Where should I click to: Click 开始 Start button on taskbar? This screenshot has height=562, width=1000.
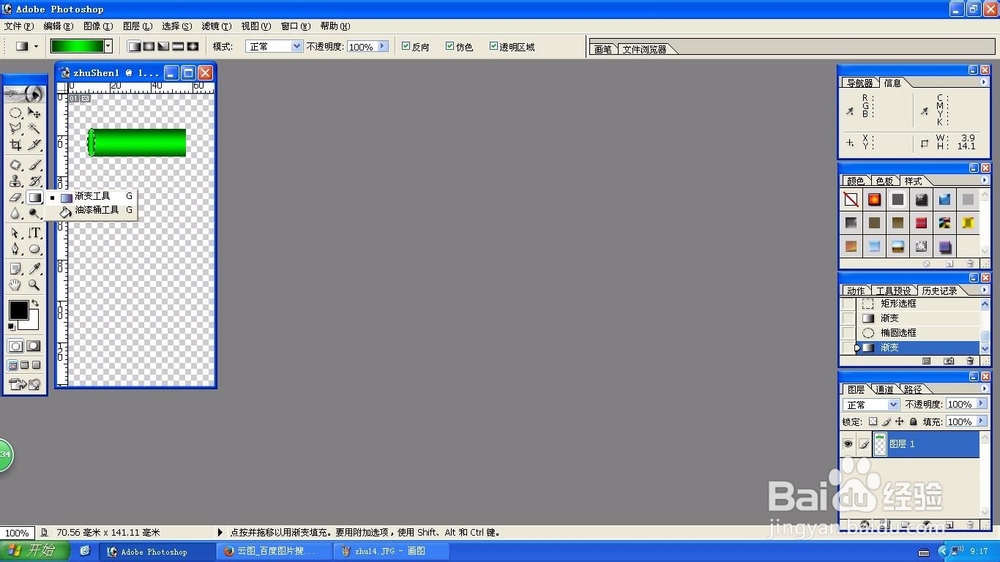(32, 551)
